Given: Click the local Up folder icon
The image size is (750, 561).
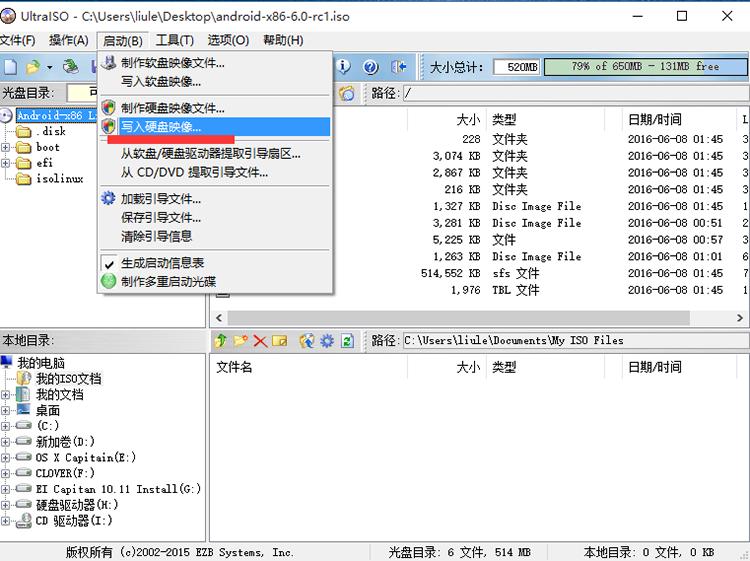Looking at the screenshot, I should tap(221, 341).
